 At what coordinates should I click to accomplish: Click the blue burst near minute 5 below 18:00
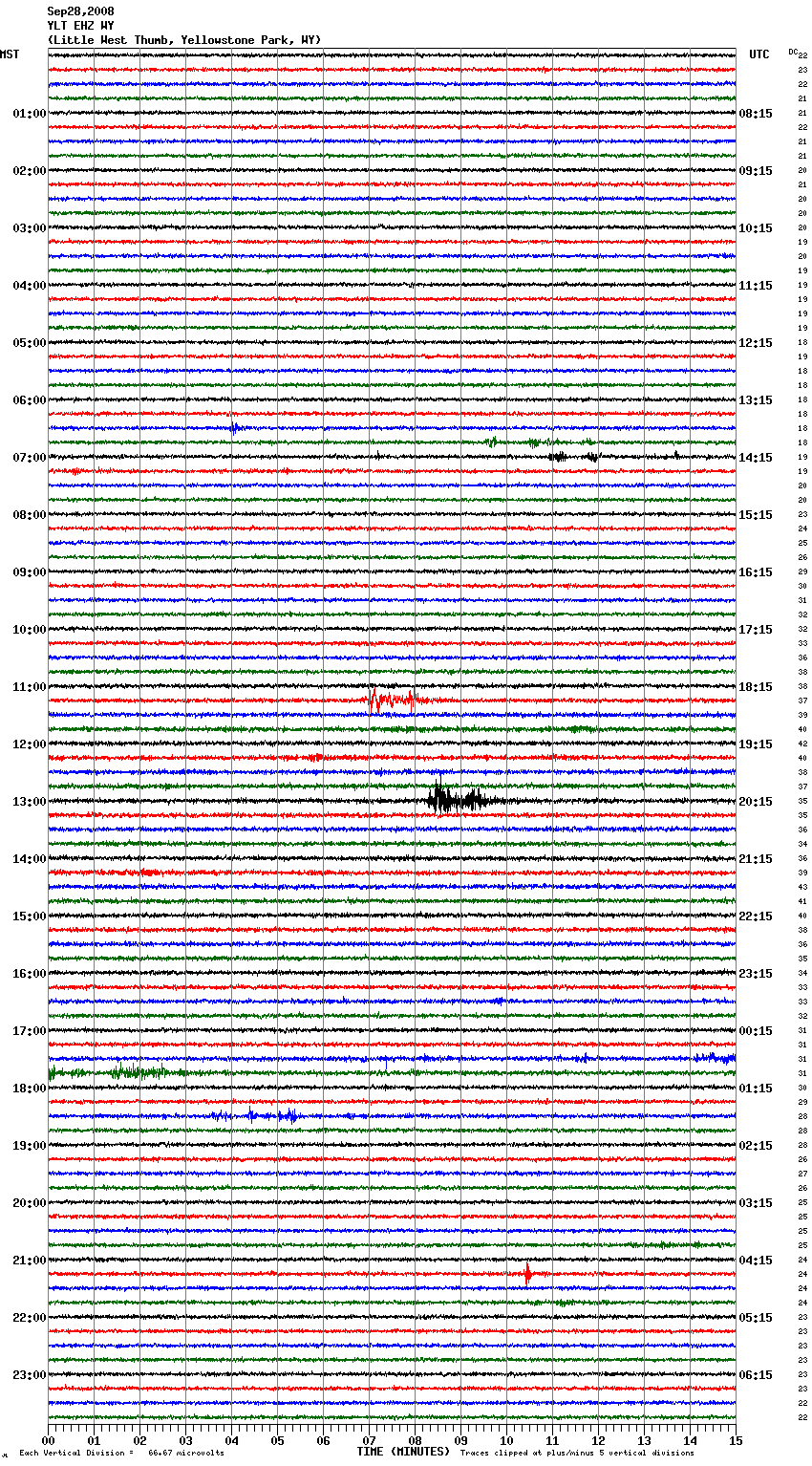coord(289,1115)
